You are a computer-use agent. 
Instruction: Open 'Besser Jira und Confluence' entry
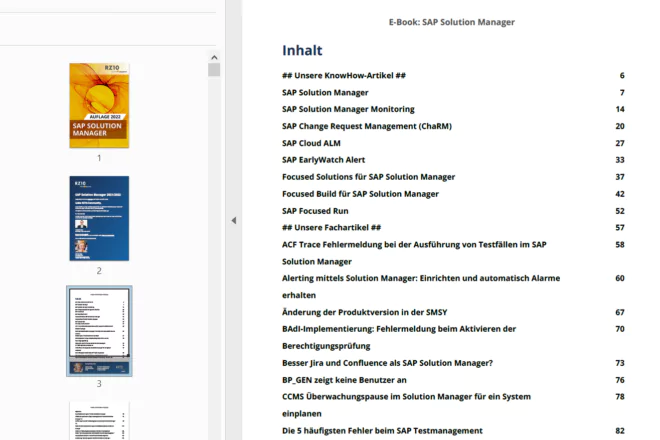click(x=387, y=363)
